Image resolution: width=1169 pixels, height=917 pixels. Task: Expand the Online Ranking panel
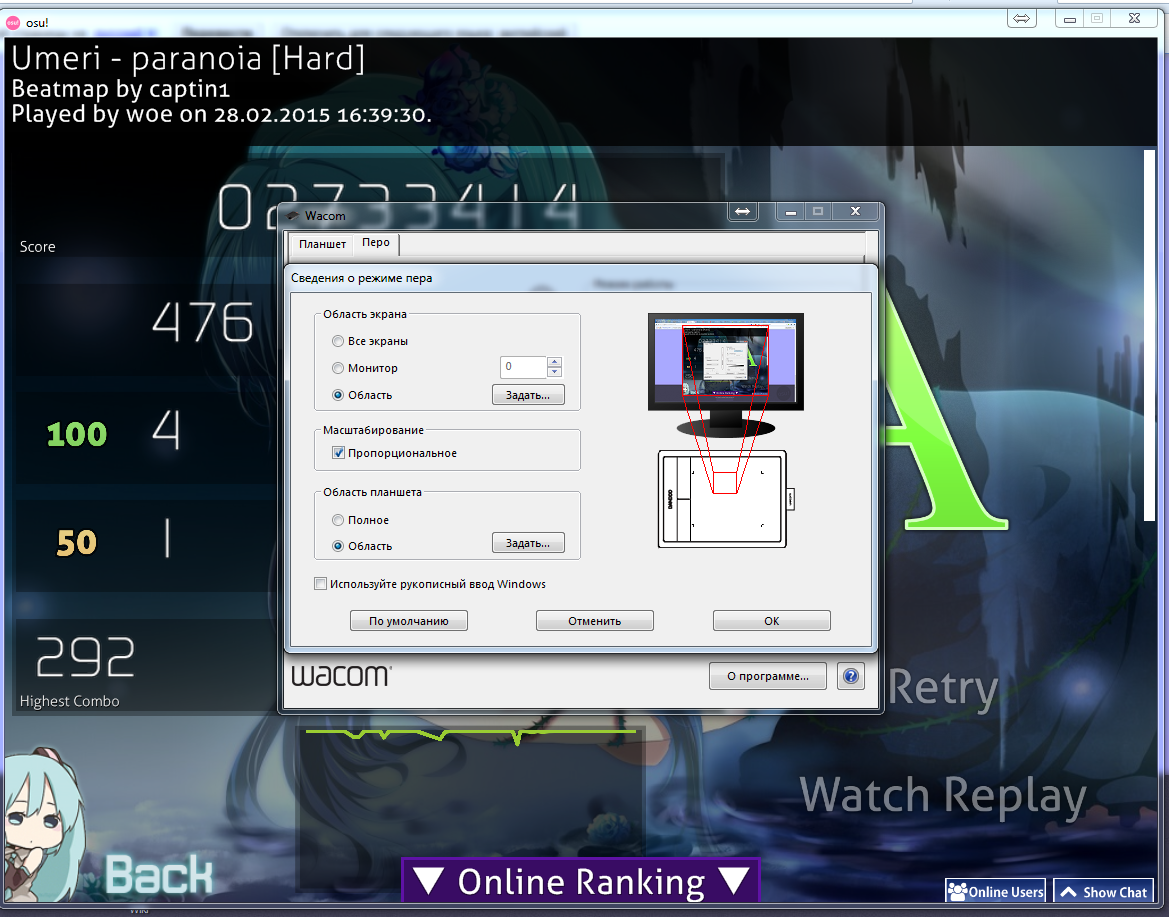pos(581,881)
